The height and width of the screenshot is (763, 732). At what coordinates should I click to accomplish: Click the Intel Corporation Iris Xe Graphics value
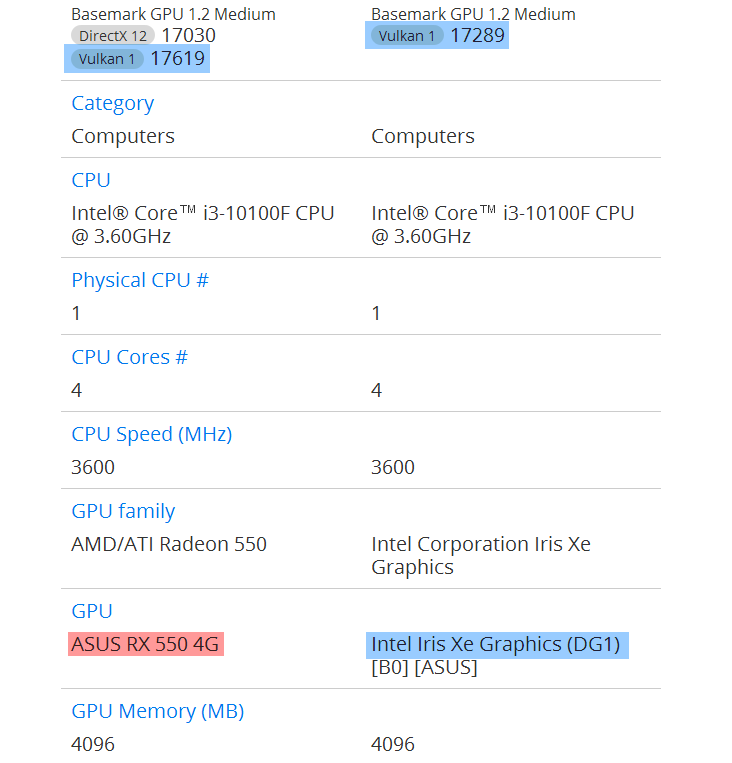pyautogui.click(x=480, y=555)
